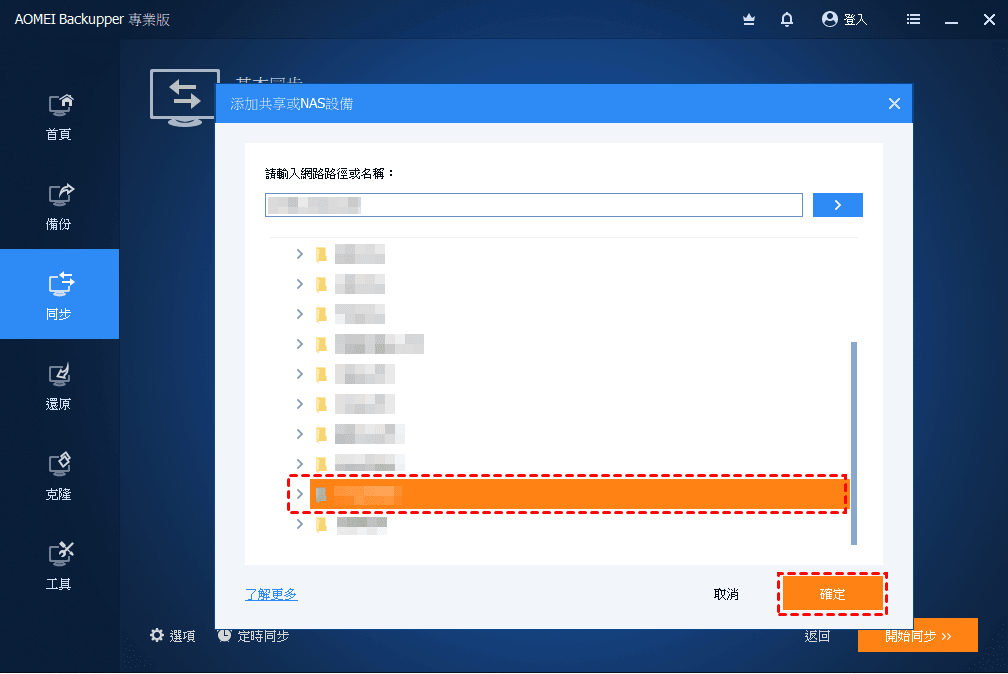
Task: Expand the seventh folder in the tree
Action: pos(300,434)
